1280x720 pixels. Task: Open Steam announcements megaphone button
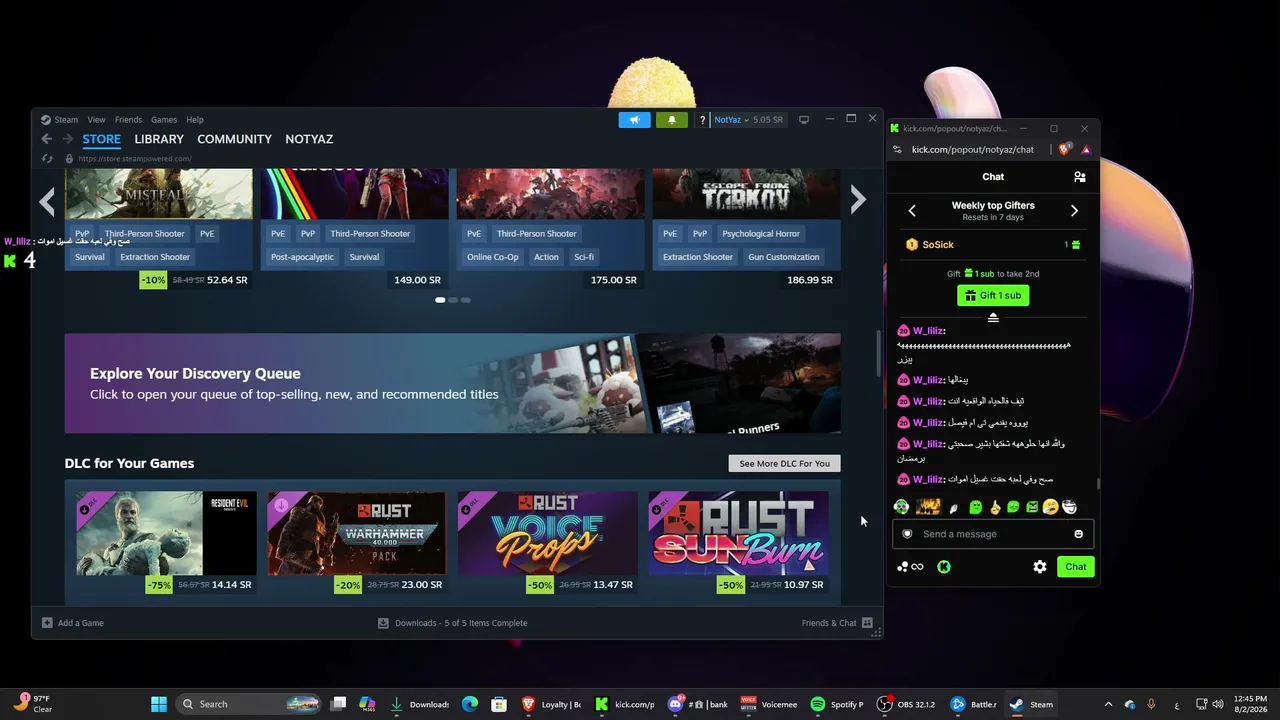point(634,120)
